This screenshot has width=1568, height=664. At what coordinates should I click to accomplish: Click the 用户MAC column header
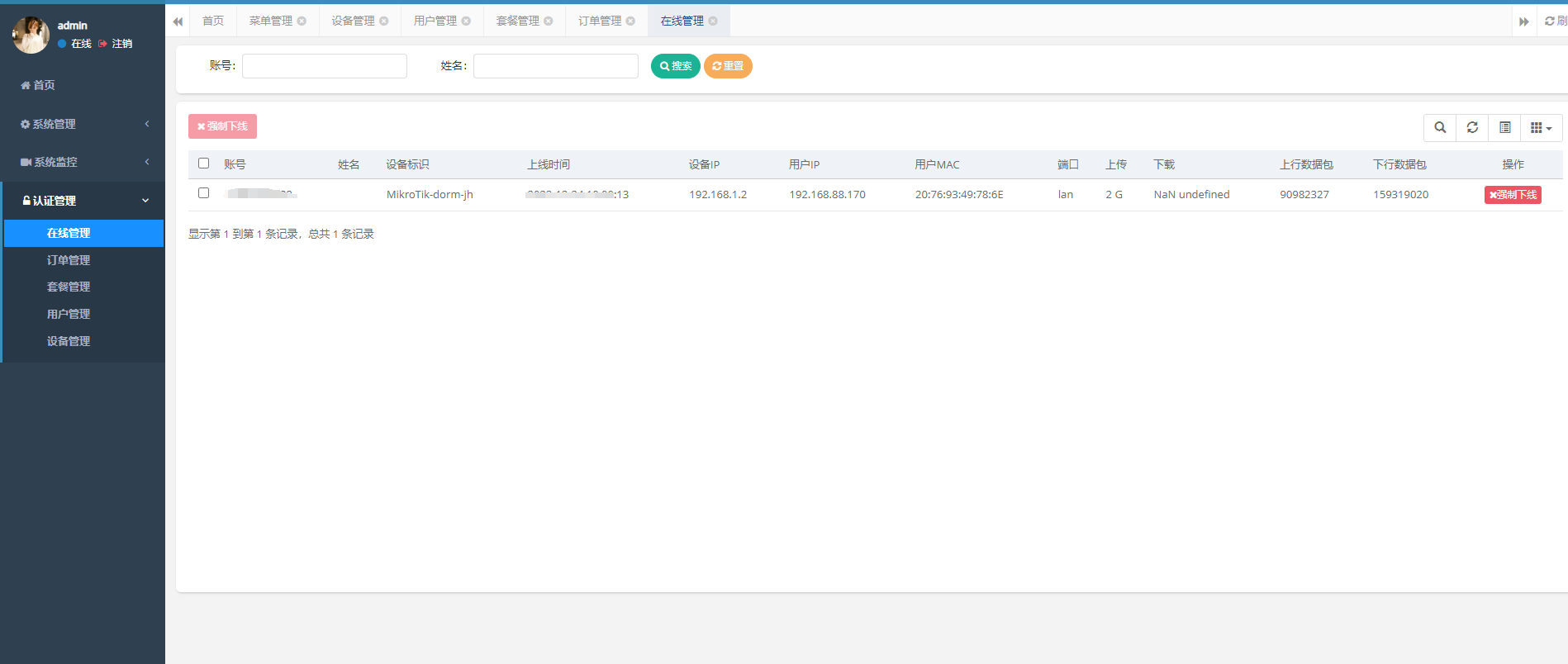tap(937, 164)
